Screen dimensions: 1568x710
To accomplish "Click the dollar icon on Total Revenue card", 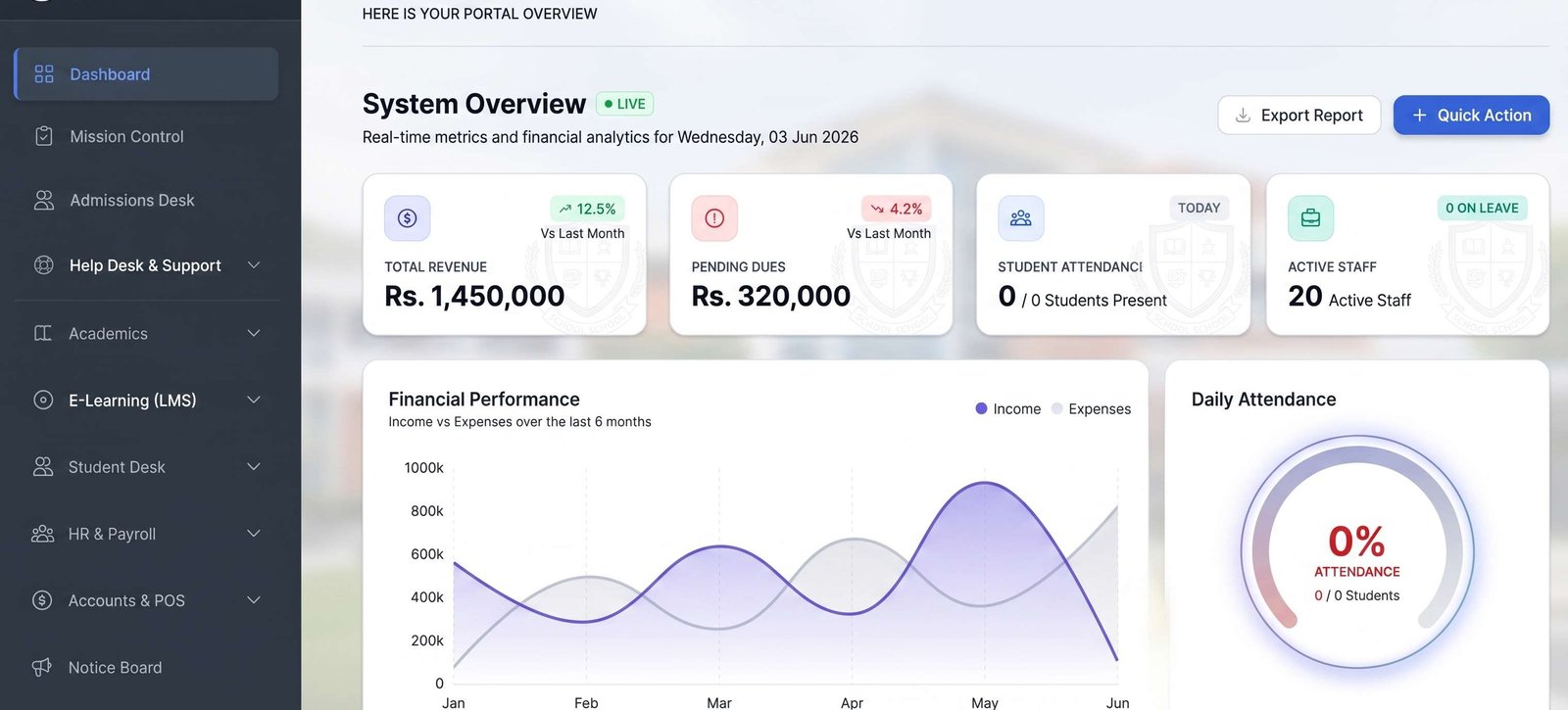I will click(x=408, y=218).
